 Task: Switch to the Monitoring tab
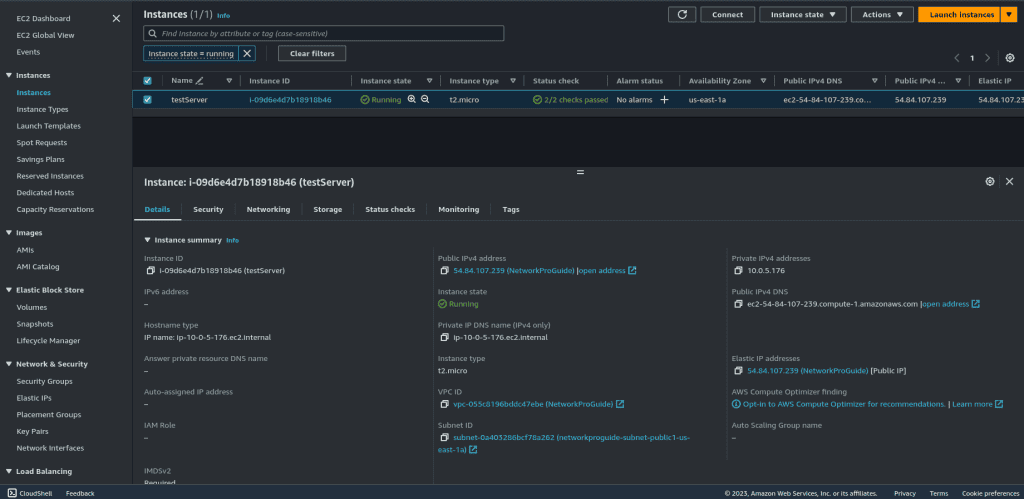[458, 210]
